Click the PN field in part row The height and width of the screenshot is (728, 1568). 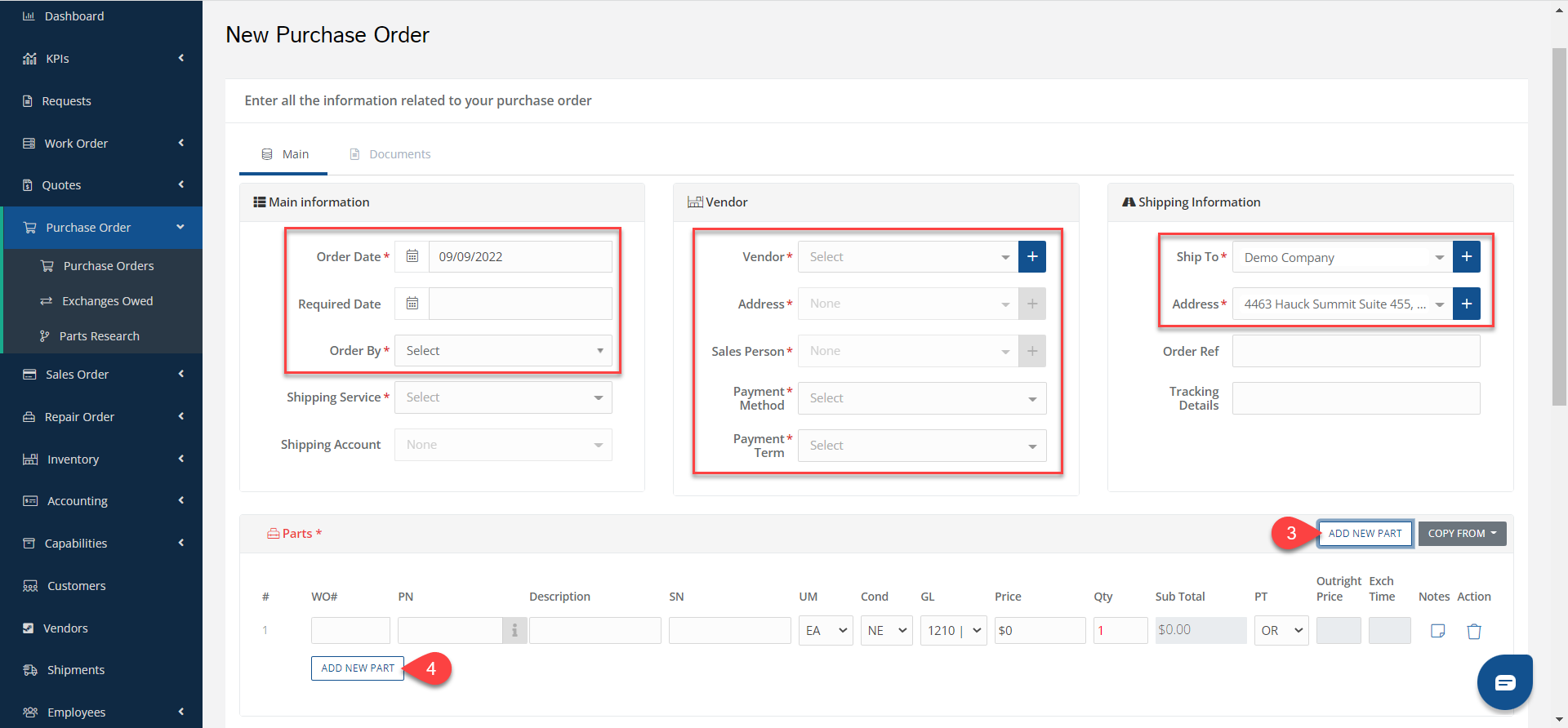450,630
